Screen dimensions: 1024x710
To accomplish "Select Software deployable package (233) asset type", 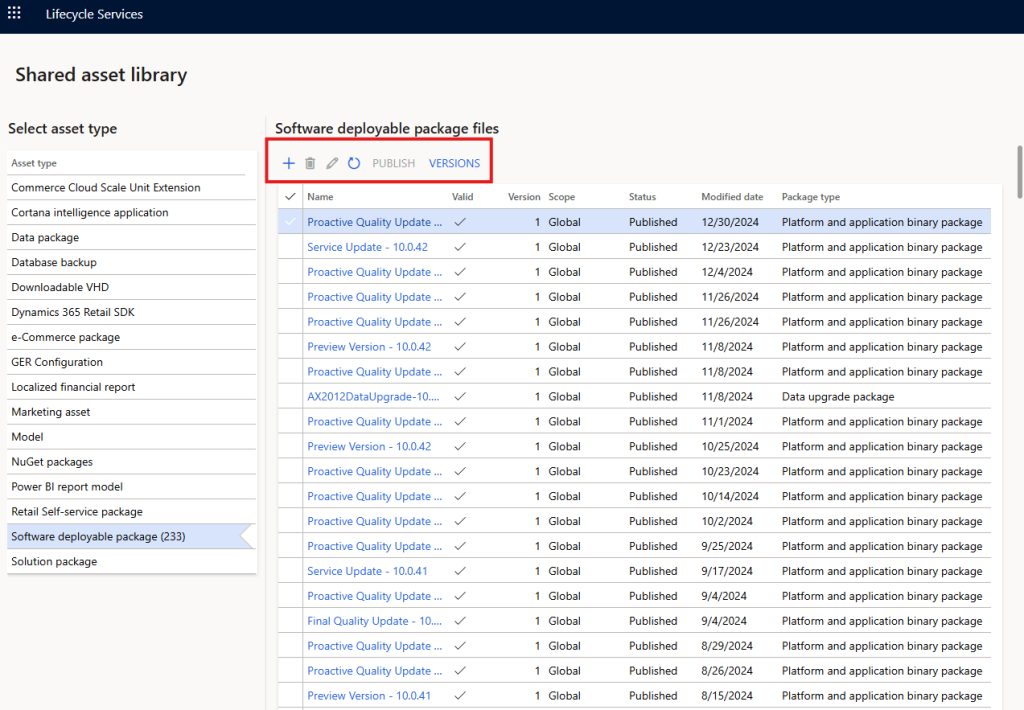I will pyautogui.click(x=131, y=536).
